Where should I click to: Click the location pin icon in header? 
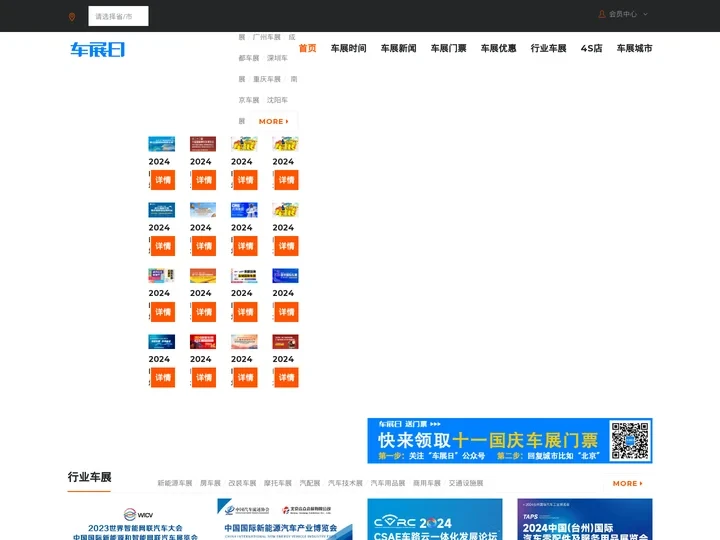click(72, 17)
